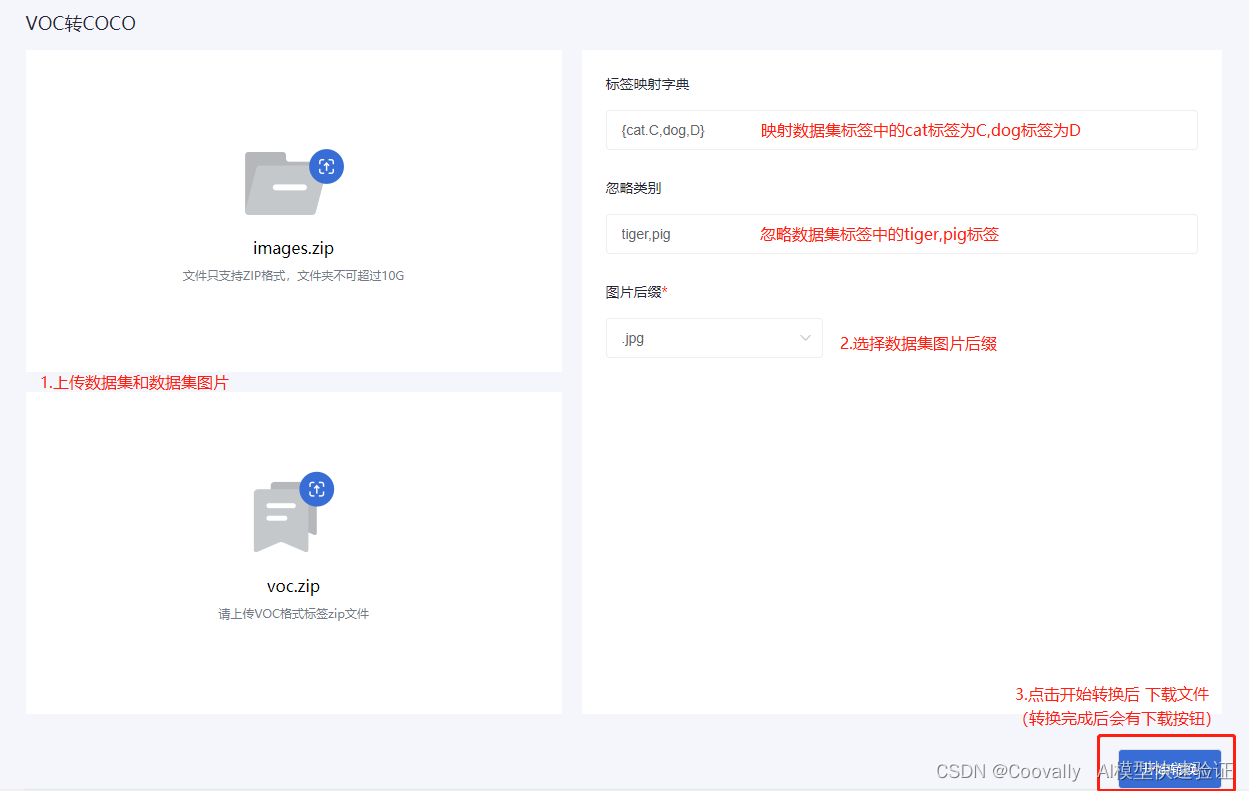Click the 图片后缀 required field label

637,292
